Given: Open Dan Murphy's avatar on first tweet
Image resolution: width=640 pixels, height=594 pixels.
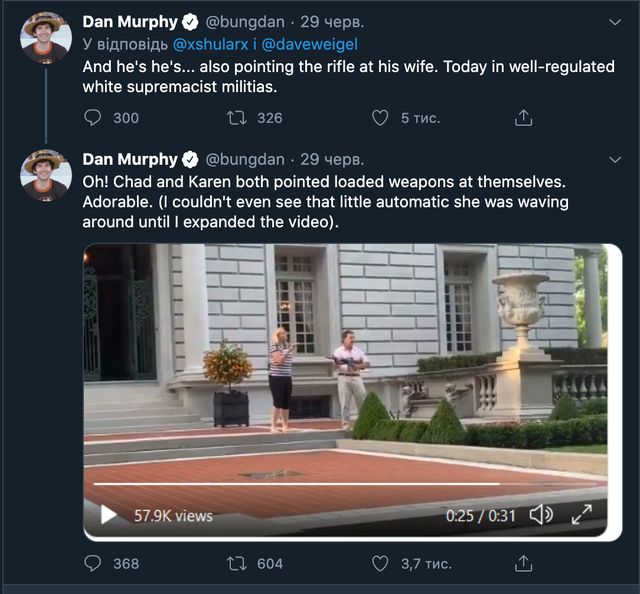Looking at the screenshot, I should pyautogui.click(x=46, y=37).
